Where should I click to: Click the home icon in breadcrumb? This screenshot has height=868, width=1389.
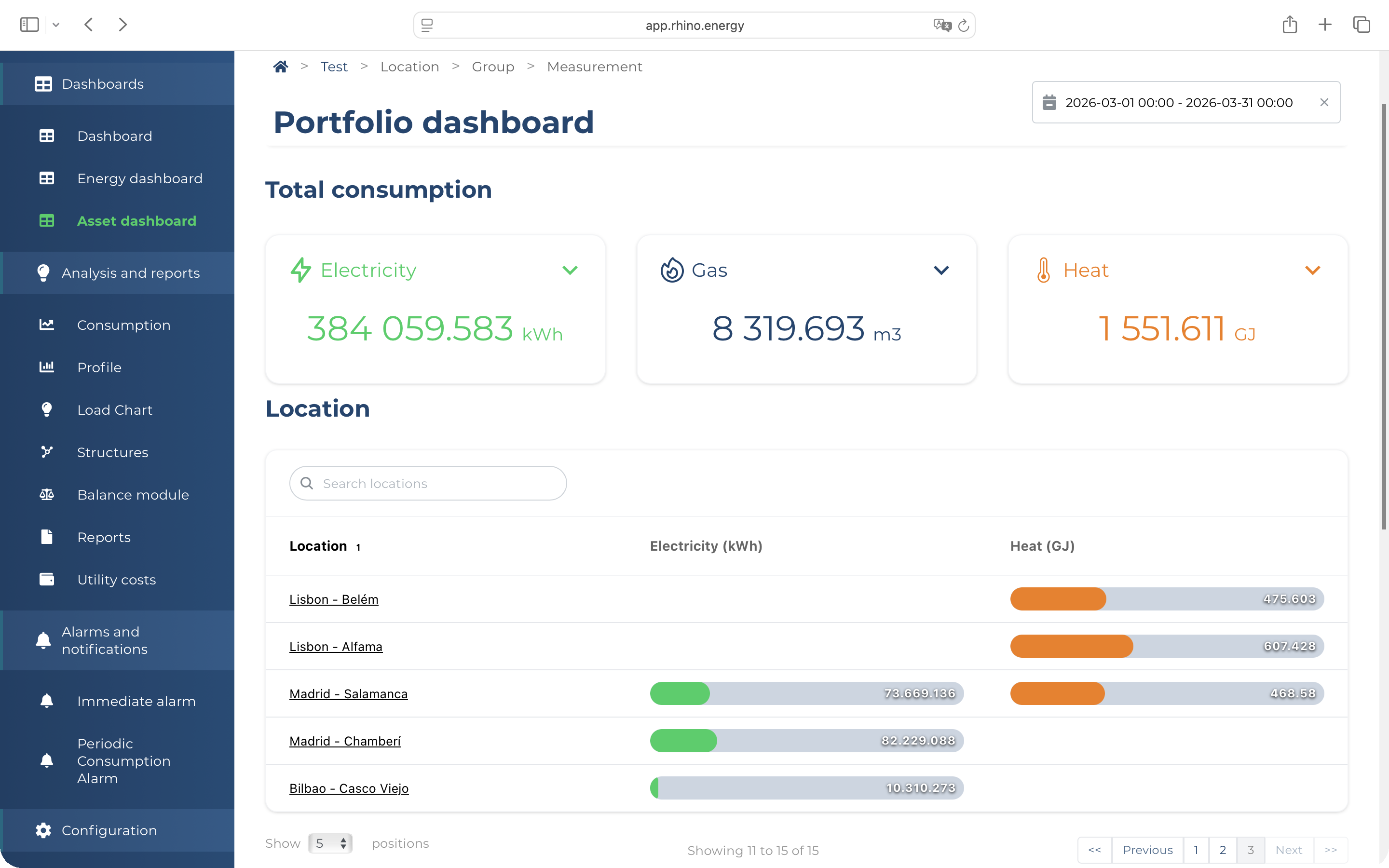pos(280,67)
